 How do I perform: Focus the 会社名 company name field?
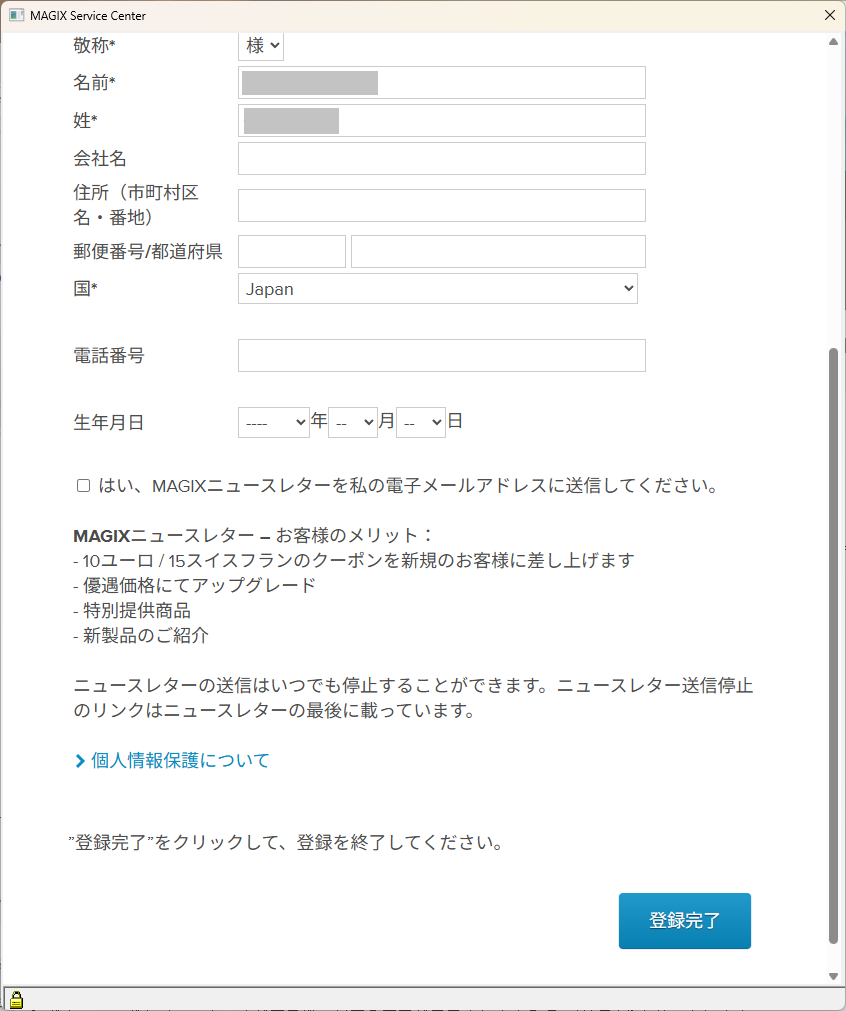tap(441, 159)
